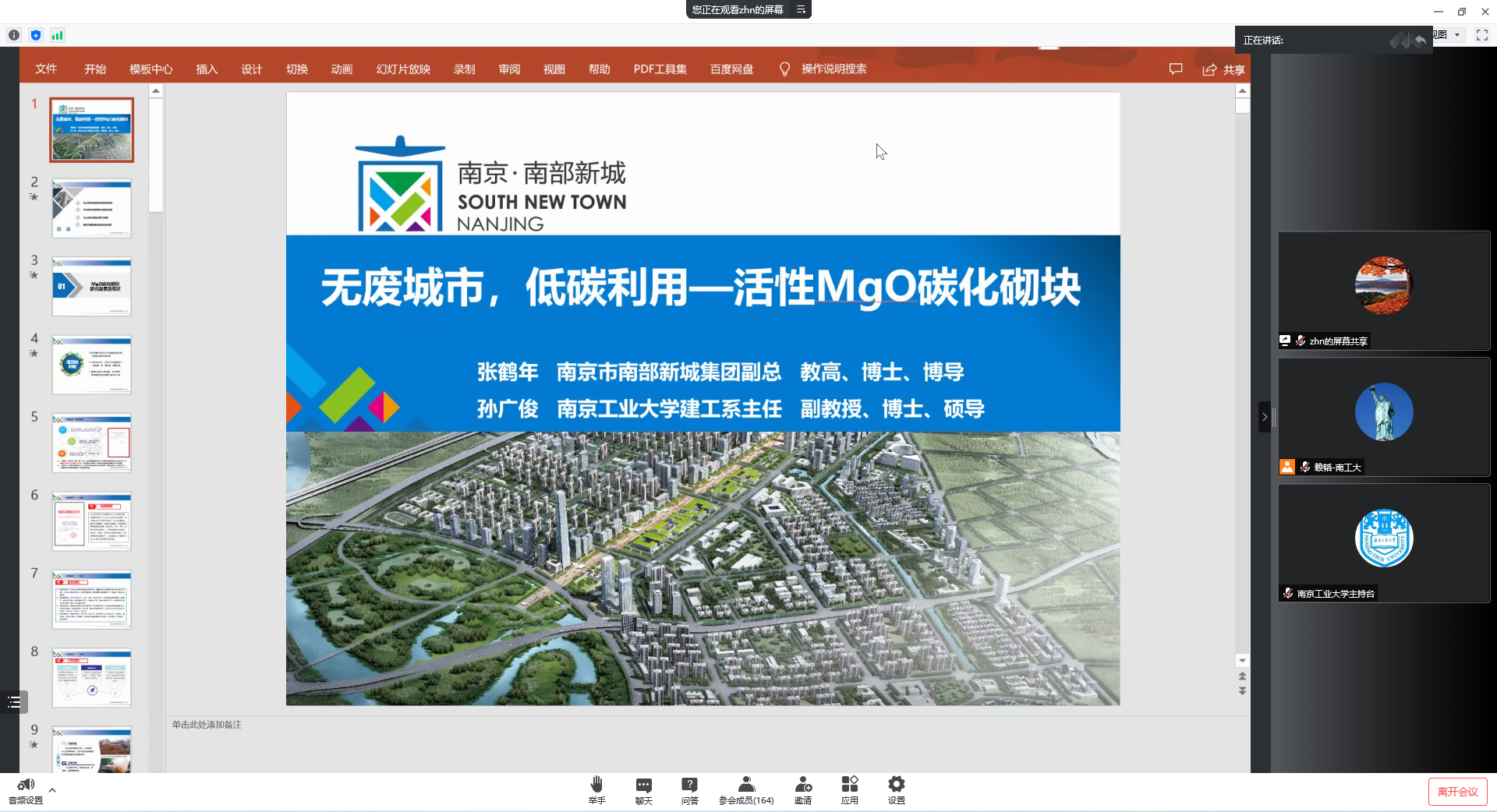Click the green network signal icon
Viewport: 1497px width, 812px height.
tap(58, 35)
